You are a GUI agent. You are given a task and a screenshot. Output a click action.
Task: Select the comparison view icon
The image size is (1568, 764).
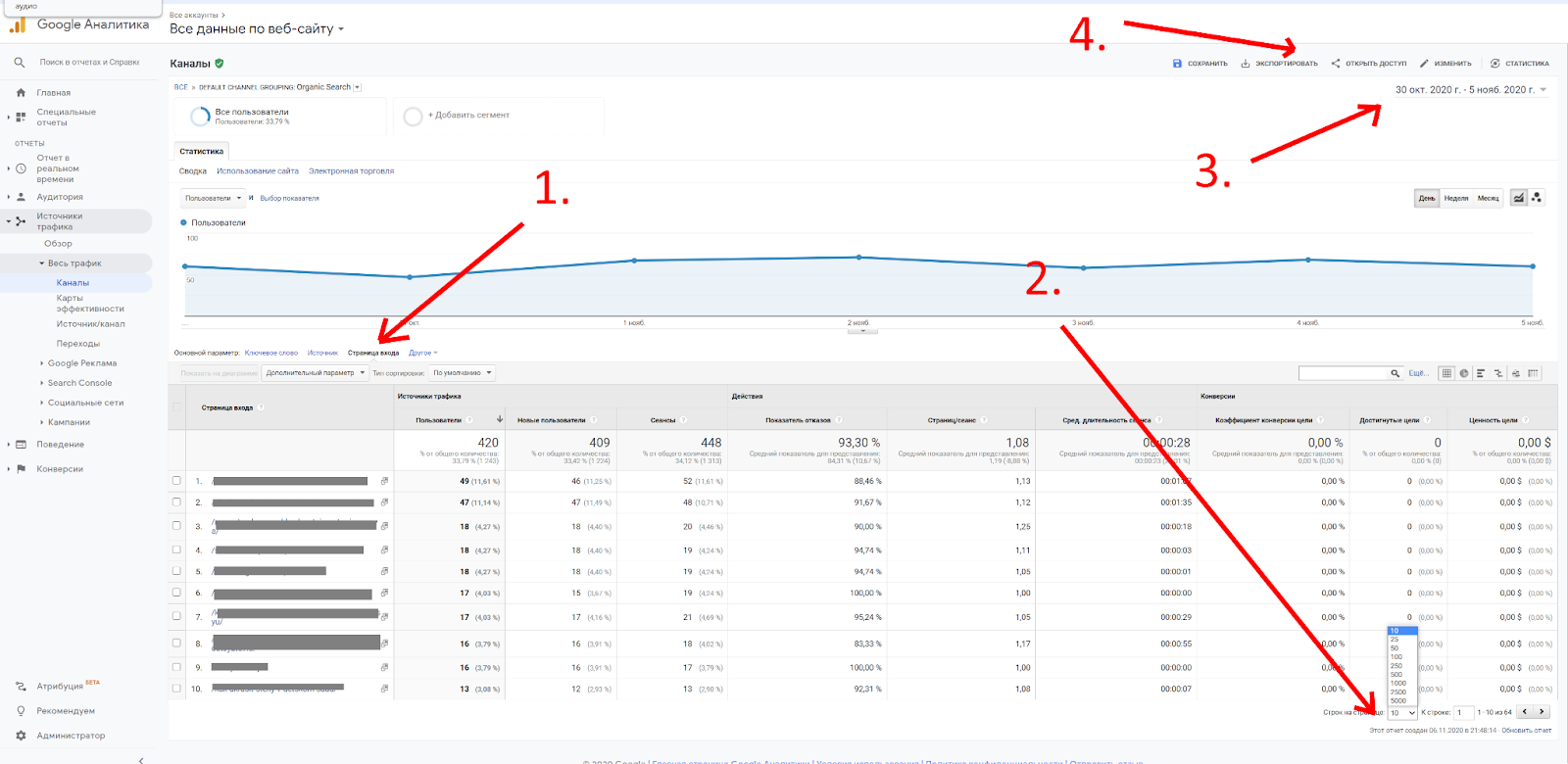pyautogui.click(x=1498, y=373)
